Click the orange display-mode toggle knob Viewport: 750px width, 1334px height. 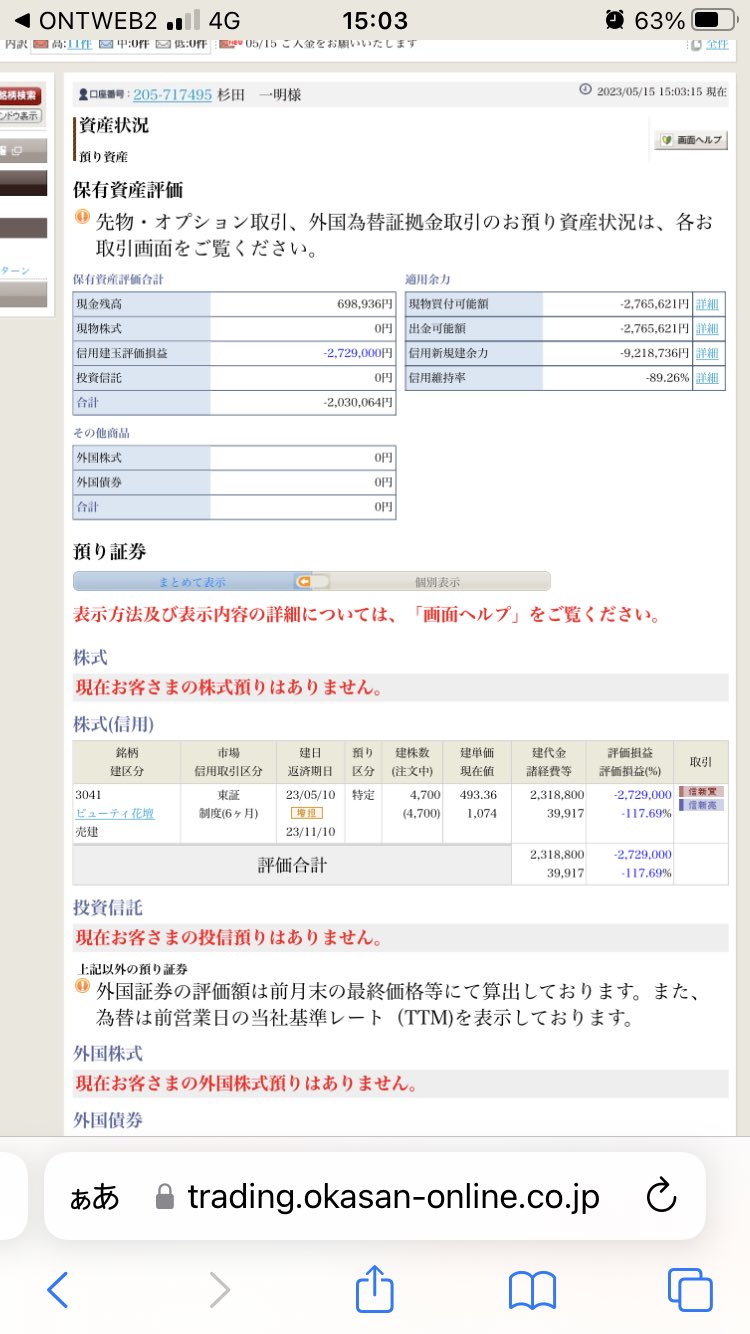coord(304,582)
